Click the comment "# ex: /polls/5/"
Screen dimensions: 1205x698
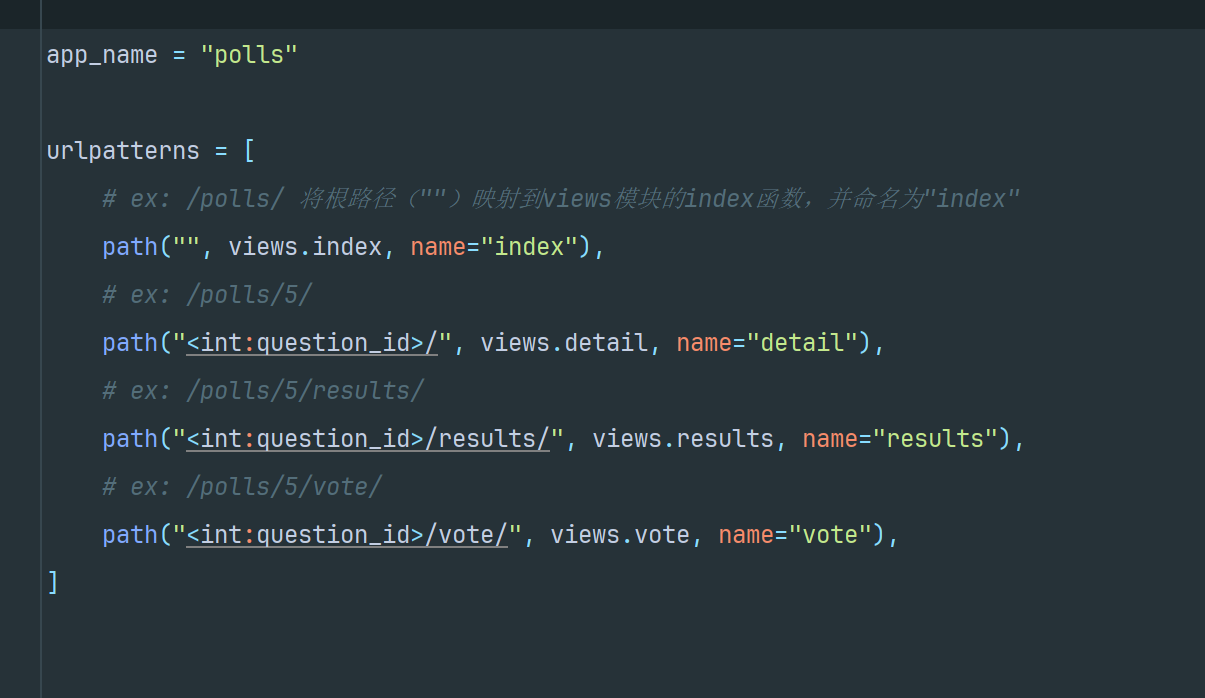207,295
